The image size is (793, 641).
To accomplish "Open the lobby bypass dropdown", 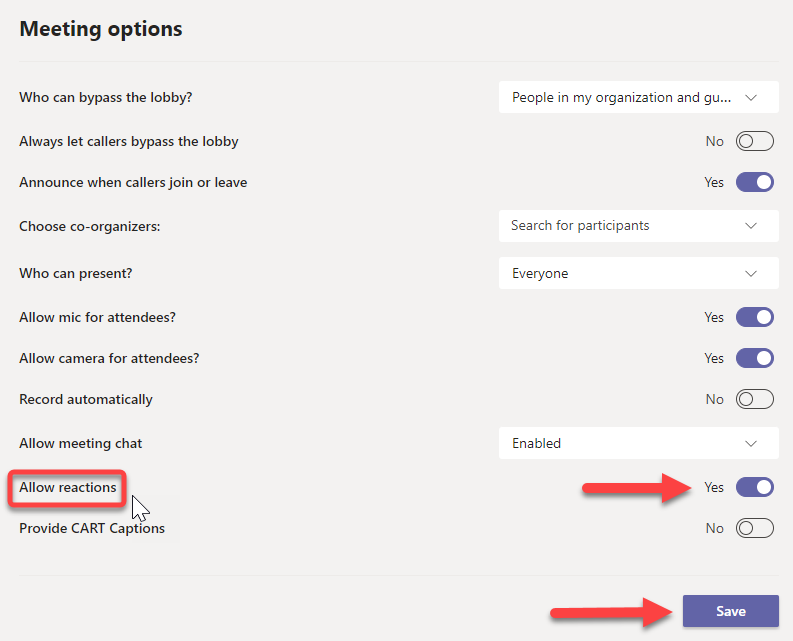I will coord(637,98).
